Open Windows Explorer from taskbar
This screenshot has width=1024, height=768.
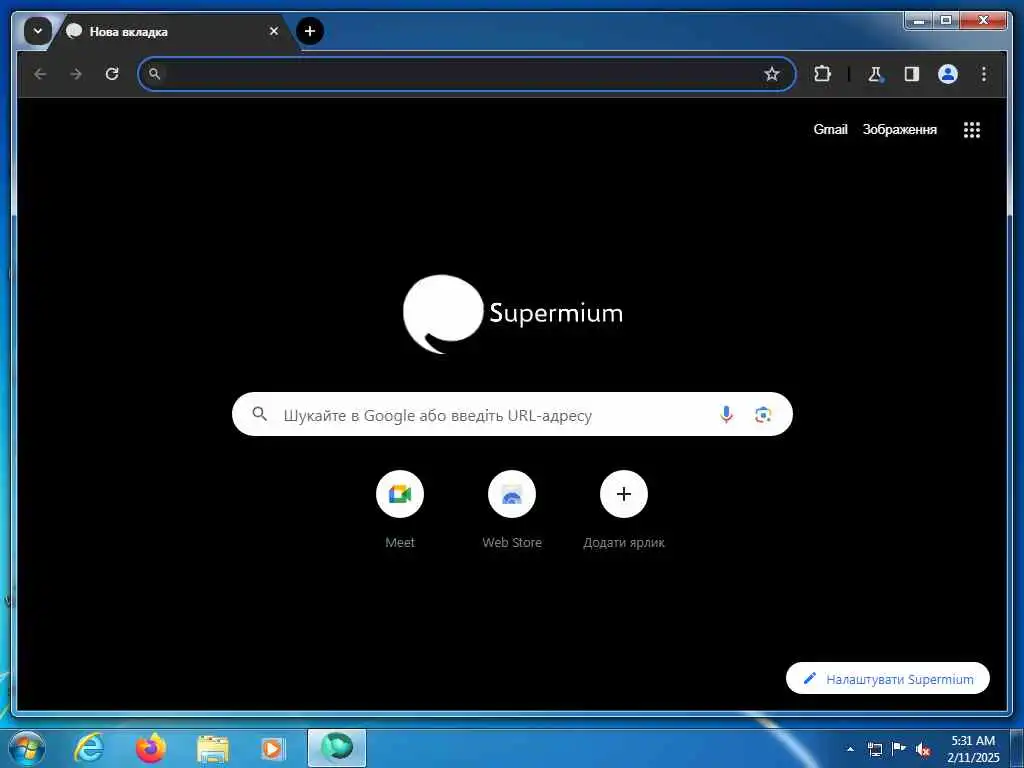(212, 748)
